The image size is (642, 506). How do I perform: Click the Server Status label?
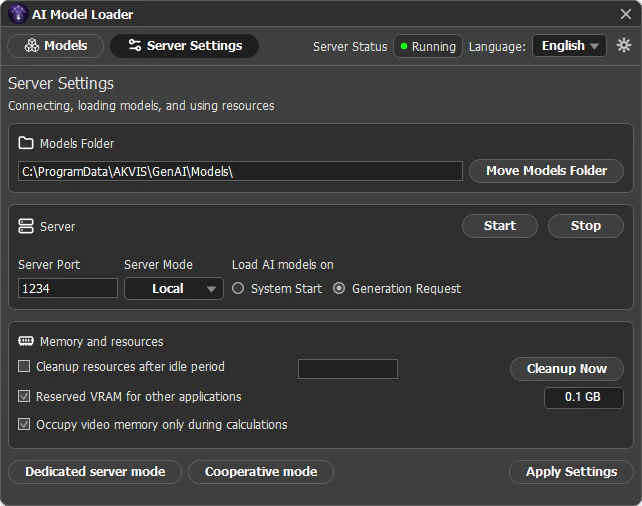pos(350,46)
